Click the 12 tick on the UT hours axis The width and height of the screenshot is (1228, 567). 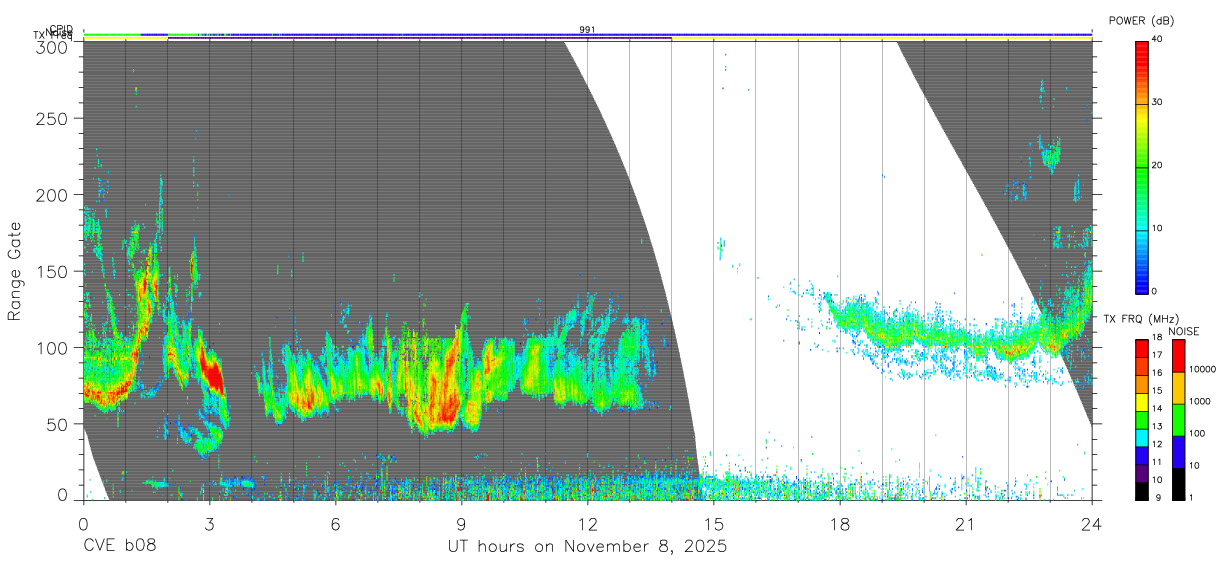point(587,523)
